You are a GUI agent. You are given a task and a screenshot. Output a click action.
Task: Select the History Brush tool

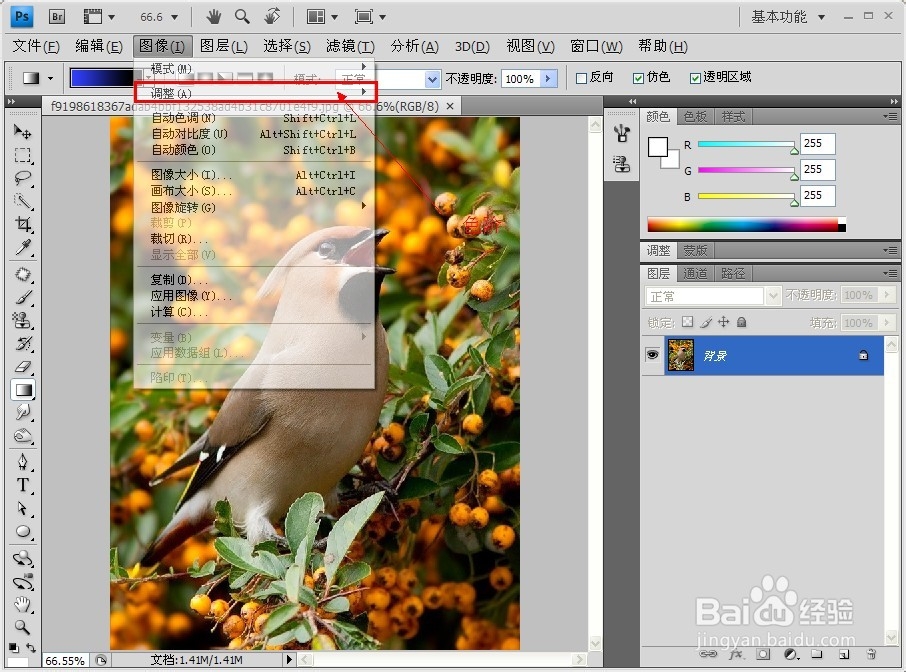(x=23, y=344)
